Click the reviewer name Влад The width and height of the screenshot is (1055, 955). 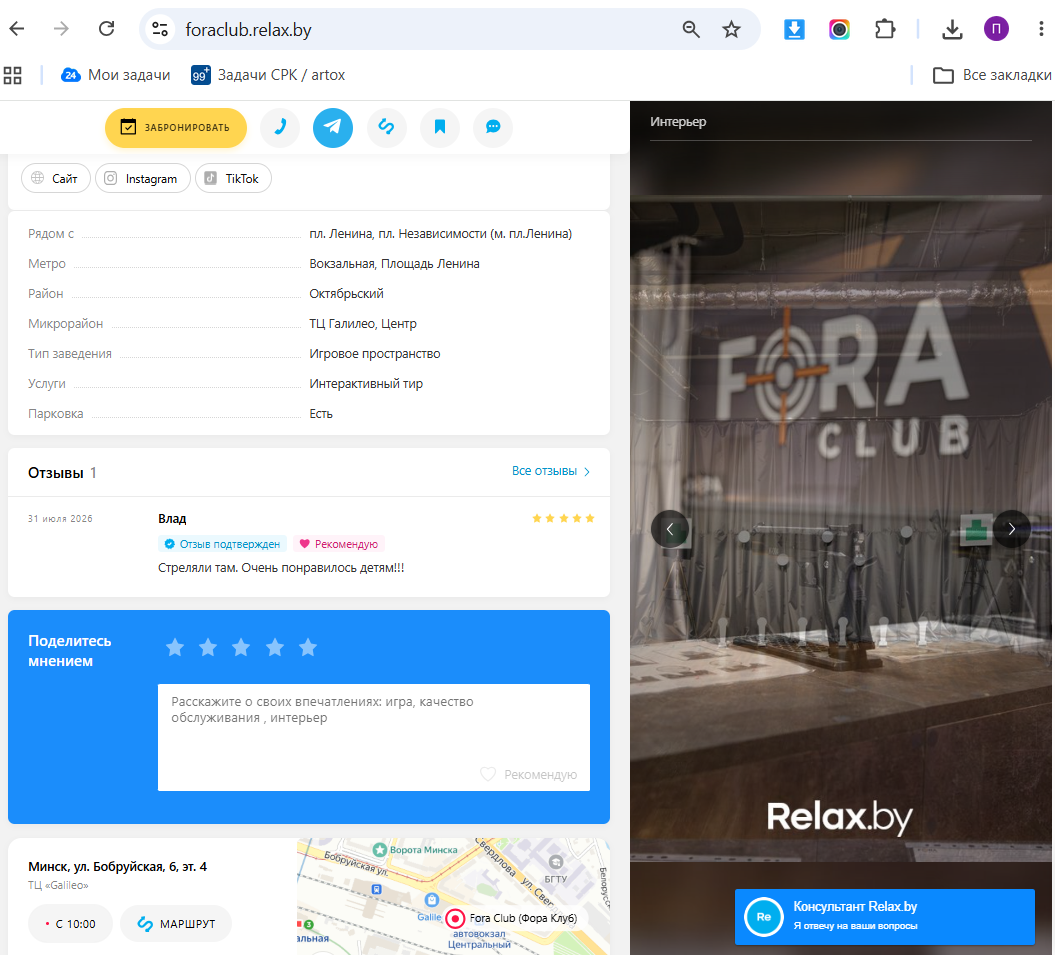point(172,518)
